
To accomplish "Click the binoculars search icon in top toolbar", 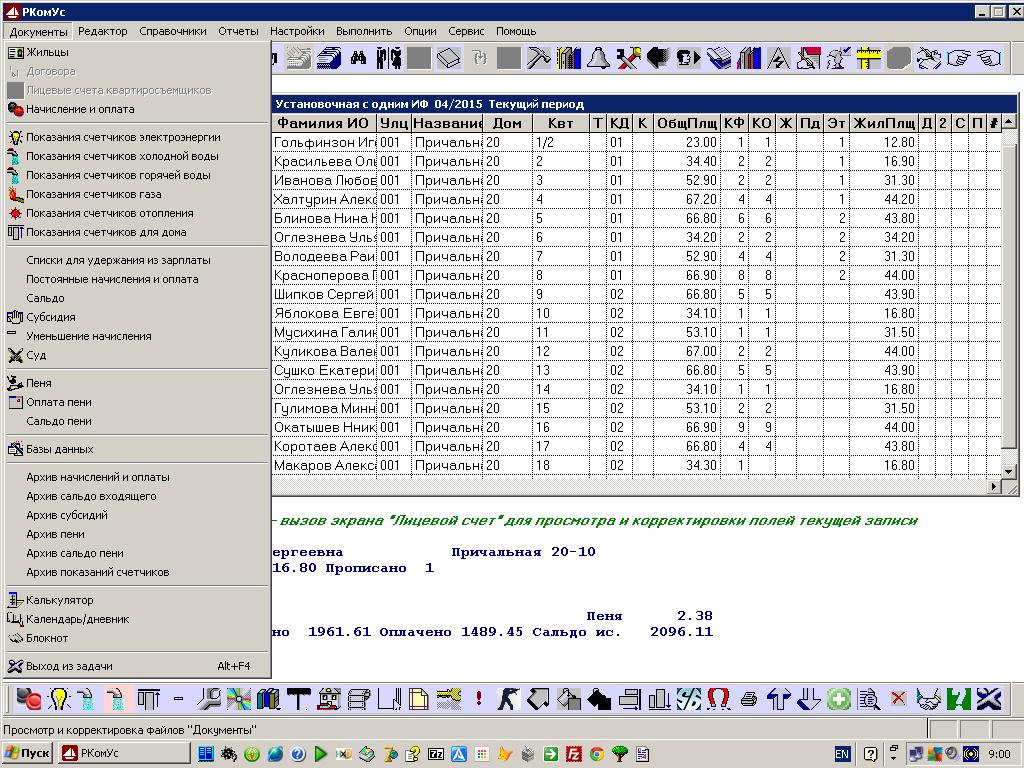I will 358,58.
